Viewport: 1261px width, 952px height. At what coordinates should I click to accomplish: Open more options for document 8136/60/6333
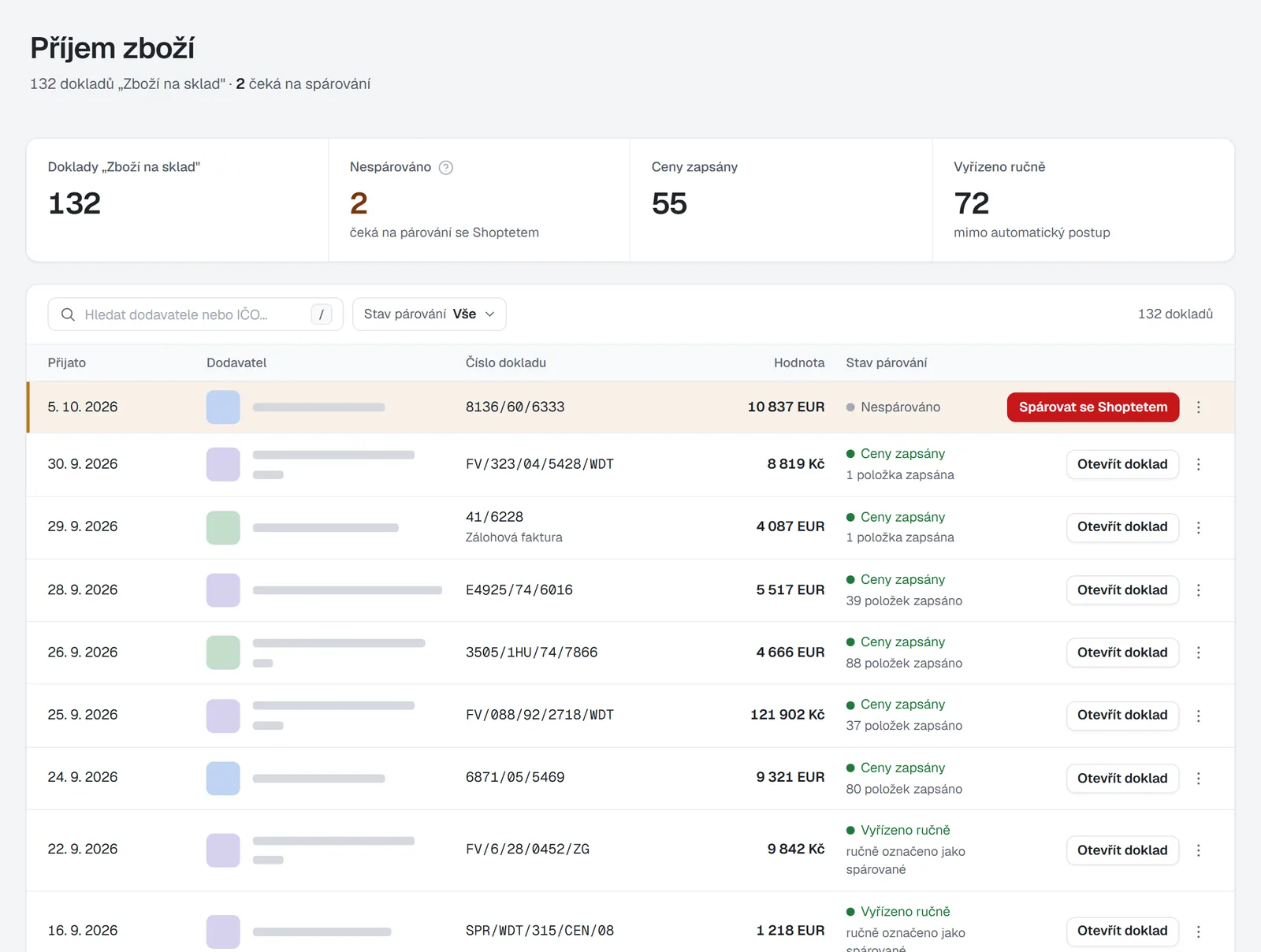coord(1199,407)
